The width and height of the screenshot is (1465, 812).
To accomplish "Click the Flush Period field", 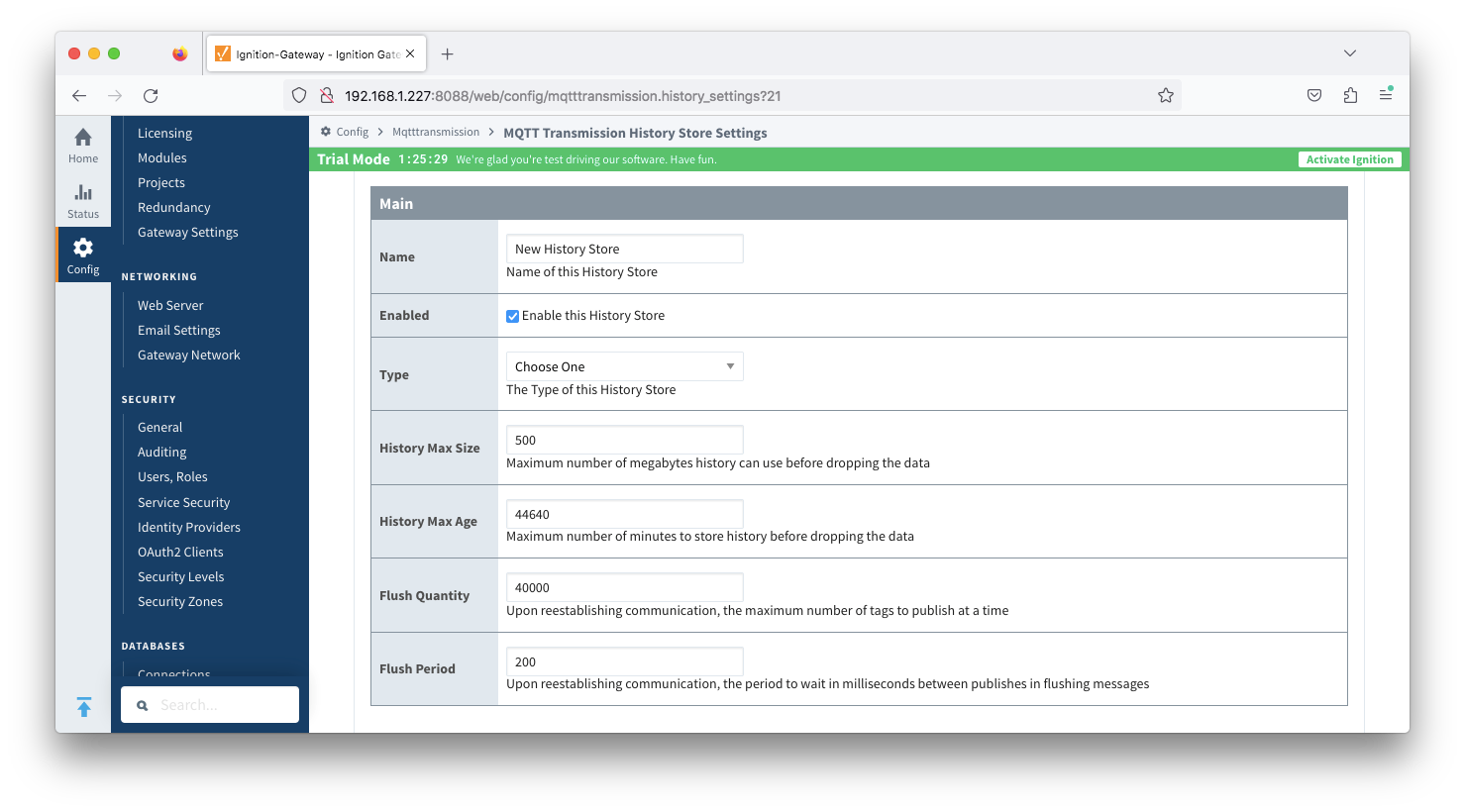I will tap(624, 661).
